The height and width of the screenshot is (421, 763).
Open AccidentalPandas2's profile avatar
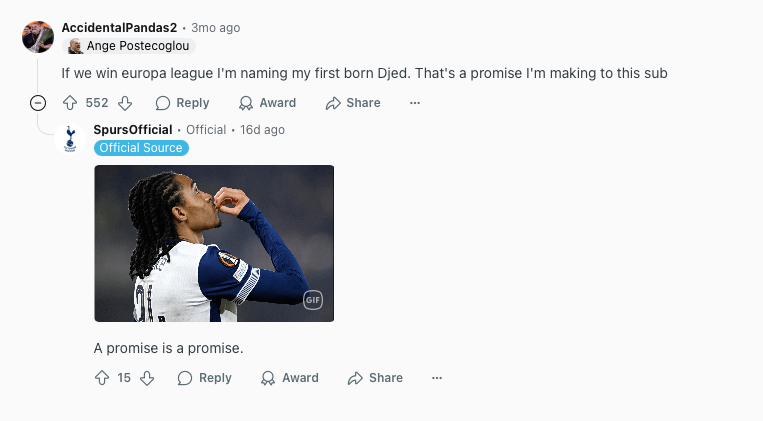38,37
